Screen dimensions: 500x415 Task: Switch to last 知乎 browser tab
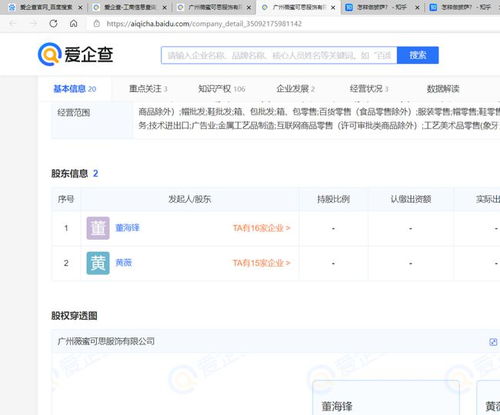(463, 7)
